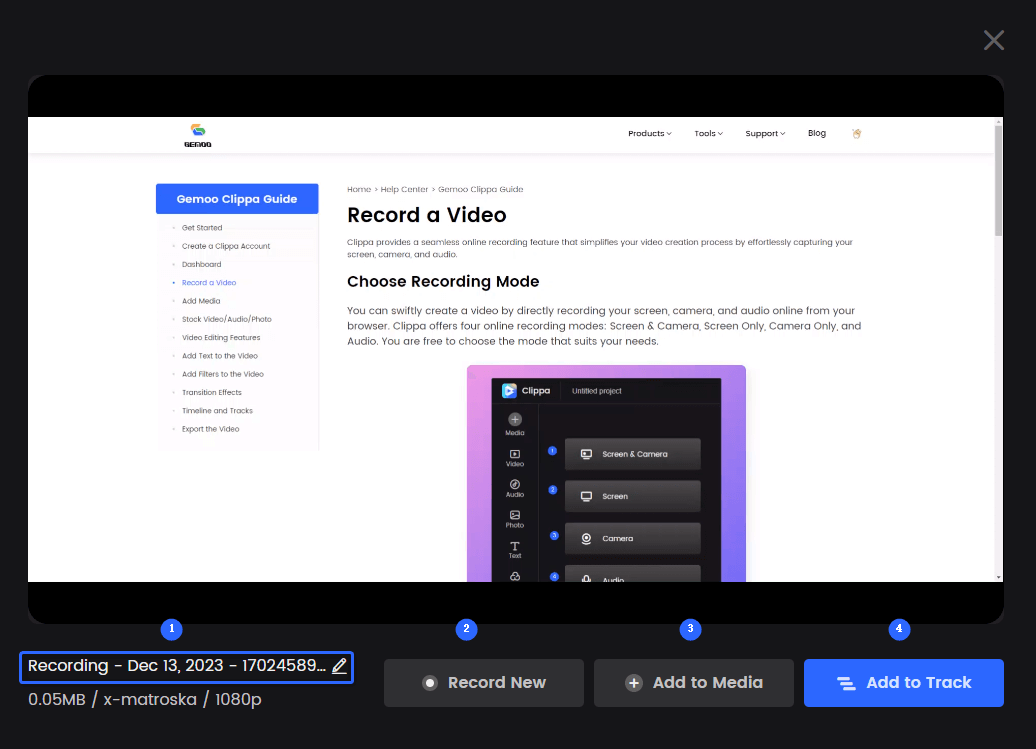Click the 'Untitled project' label in the illustration
Screen dimensions: 1036x749
coord(597,391)
